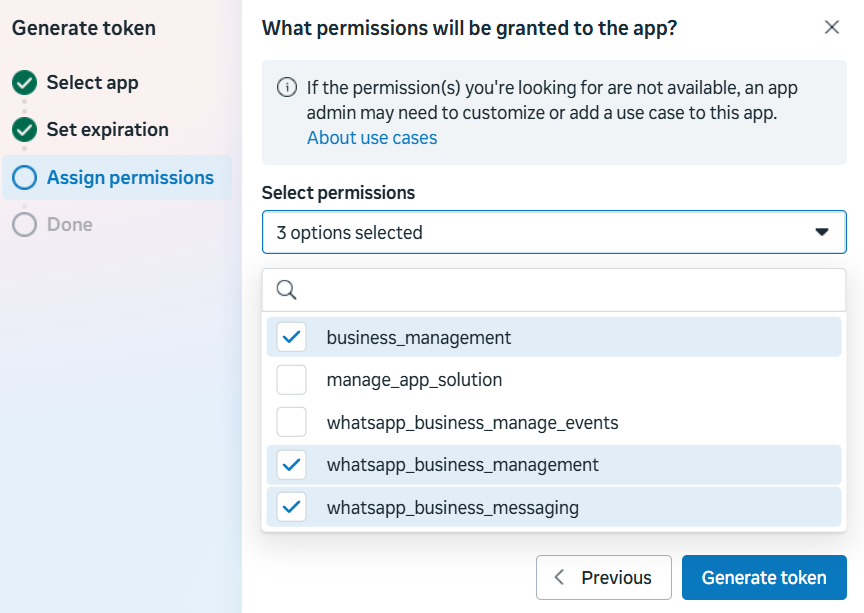Screen dimensions: 864x613
Task: Click the Assign permissions step circle icon
Action: pyautogui.click(x=25, y=178)
